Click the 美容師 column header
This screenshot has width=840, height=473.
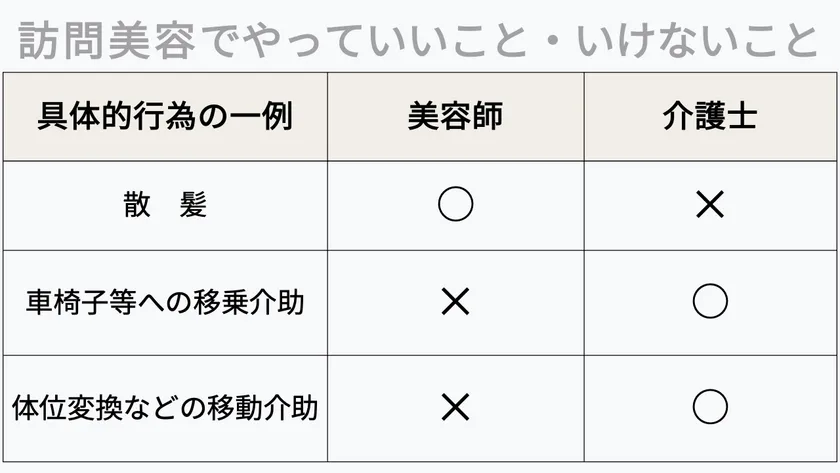(455, 117)
